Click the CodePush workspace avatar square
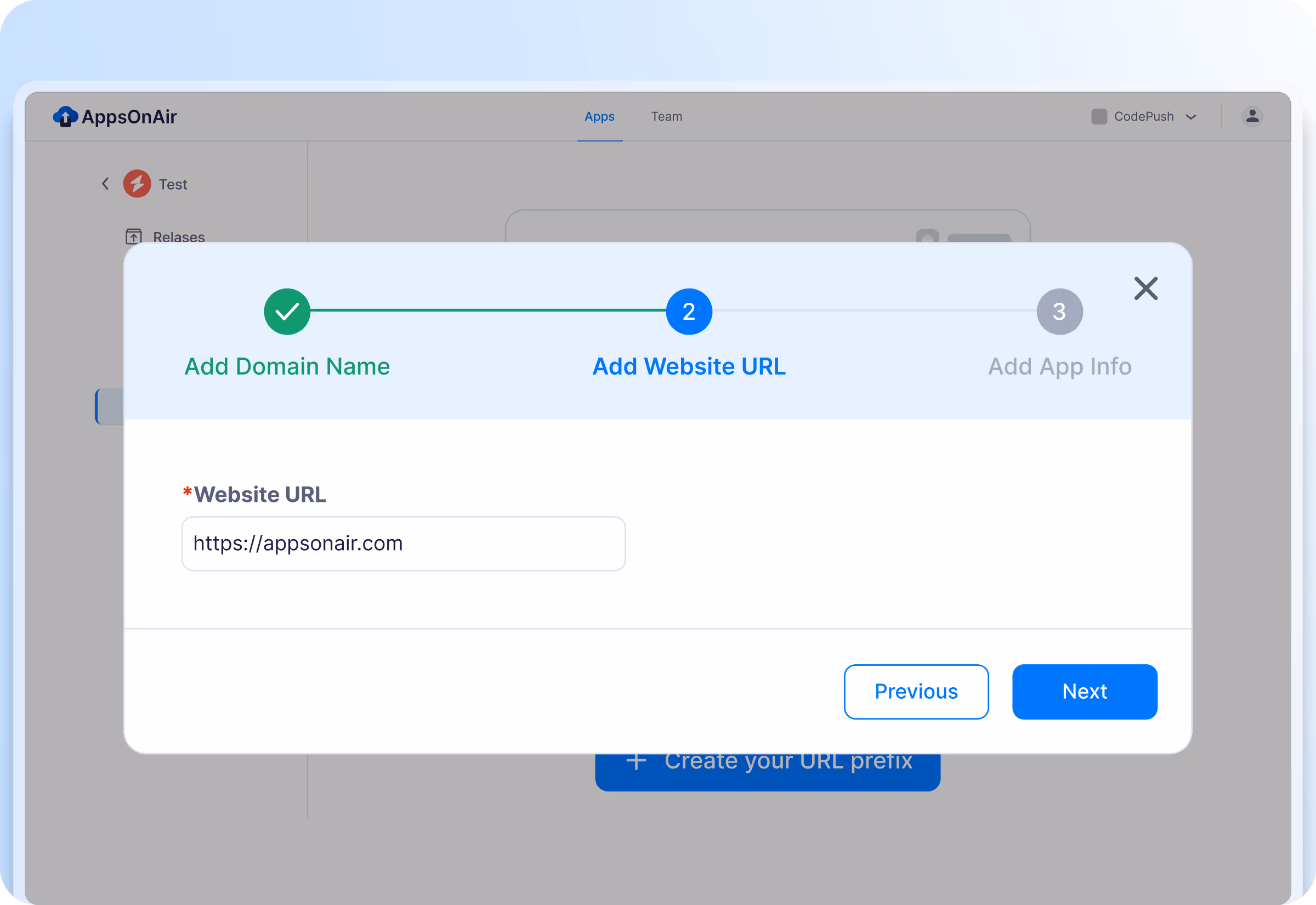The height and width of the screenshot is (905, 1316). [x=1099, y=116]
